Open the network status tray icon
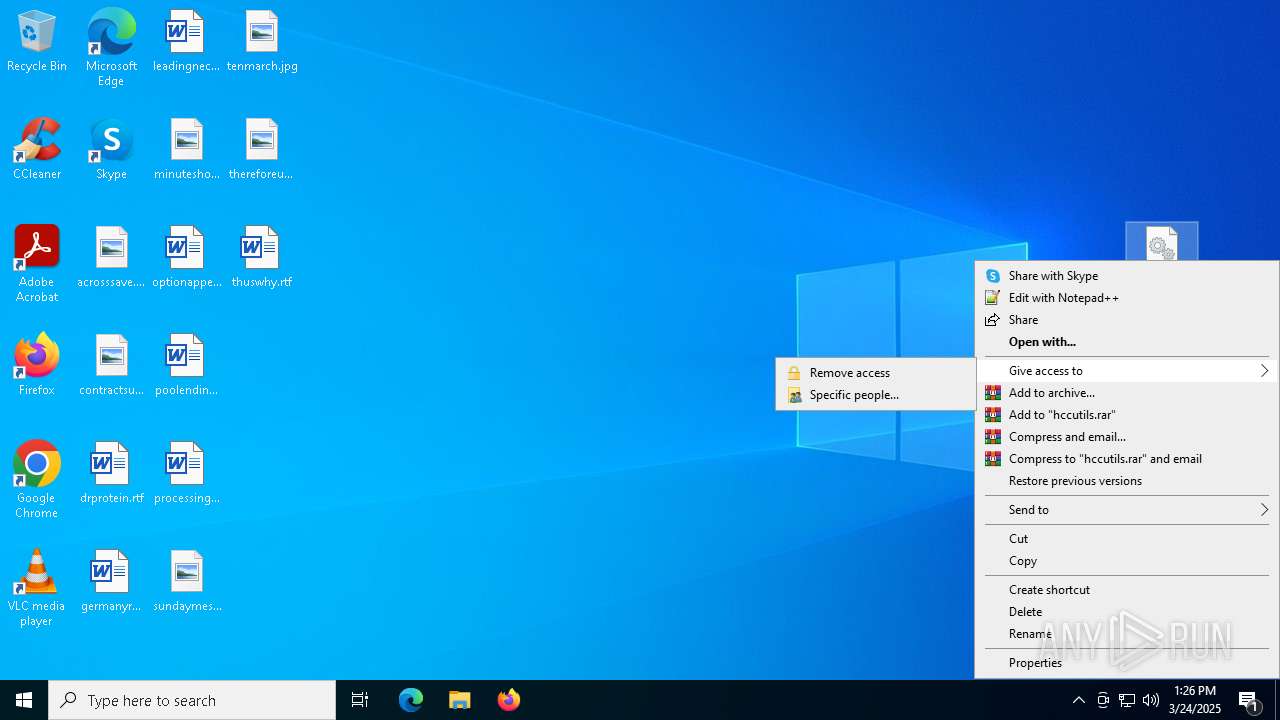This screenshot has height=720, width=1280. pos(1127,700)
